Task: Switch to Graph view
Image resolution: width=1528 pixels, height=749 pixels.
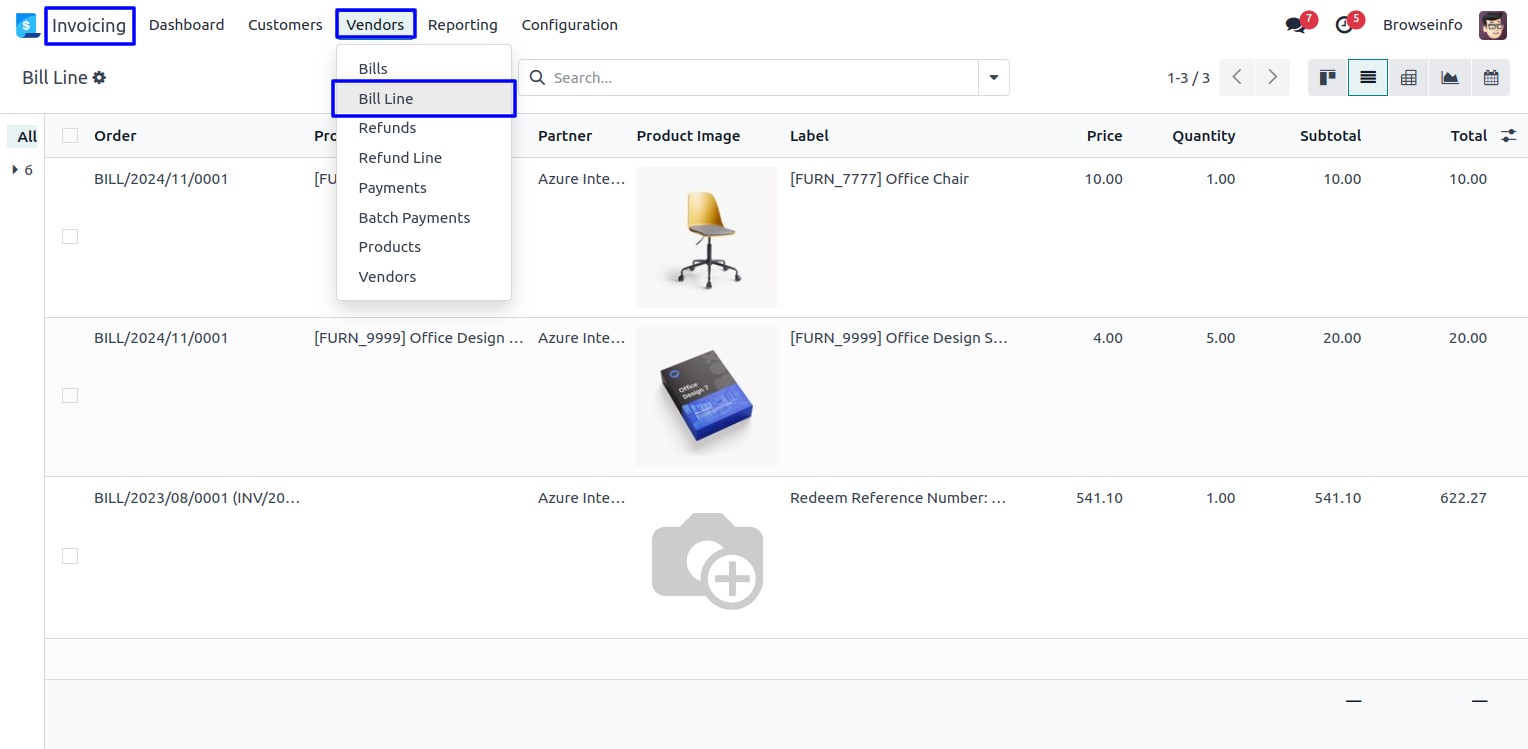Action: point(1450,77)
